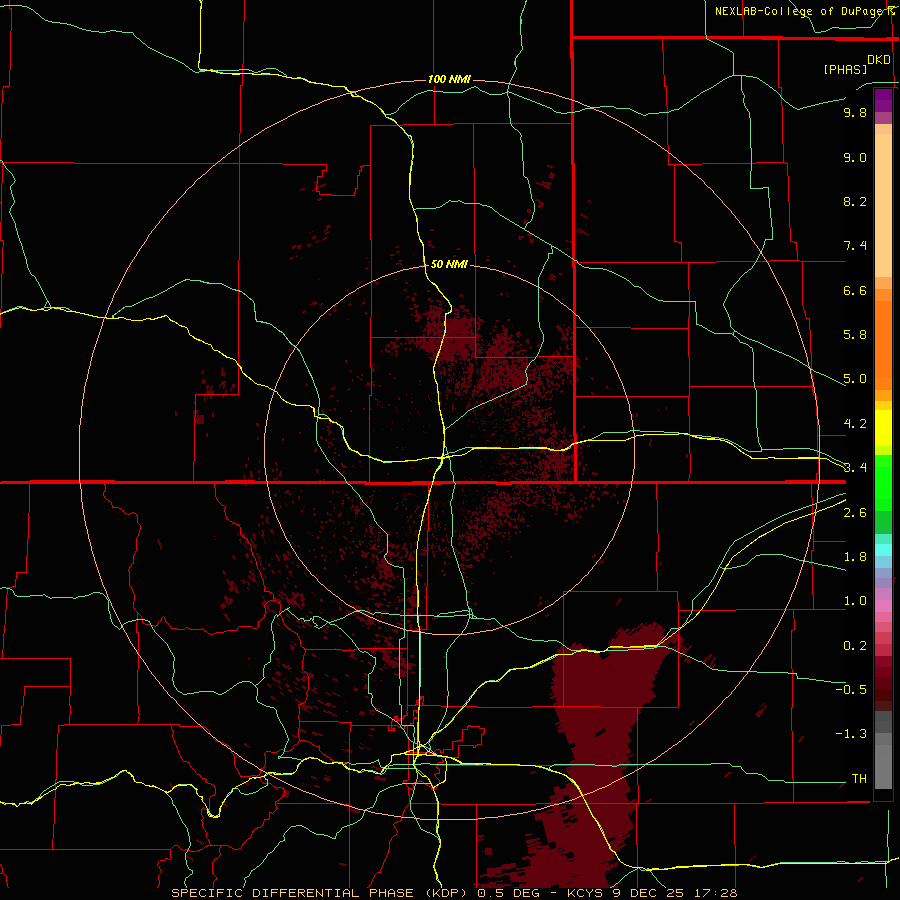Viewport: 900px width, 900px height.
Task: Click the yellow segment of the color bar
Action: click(883, 428)
